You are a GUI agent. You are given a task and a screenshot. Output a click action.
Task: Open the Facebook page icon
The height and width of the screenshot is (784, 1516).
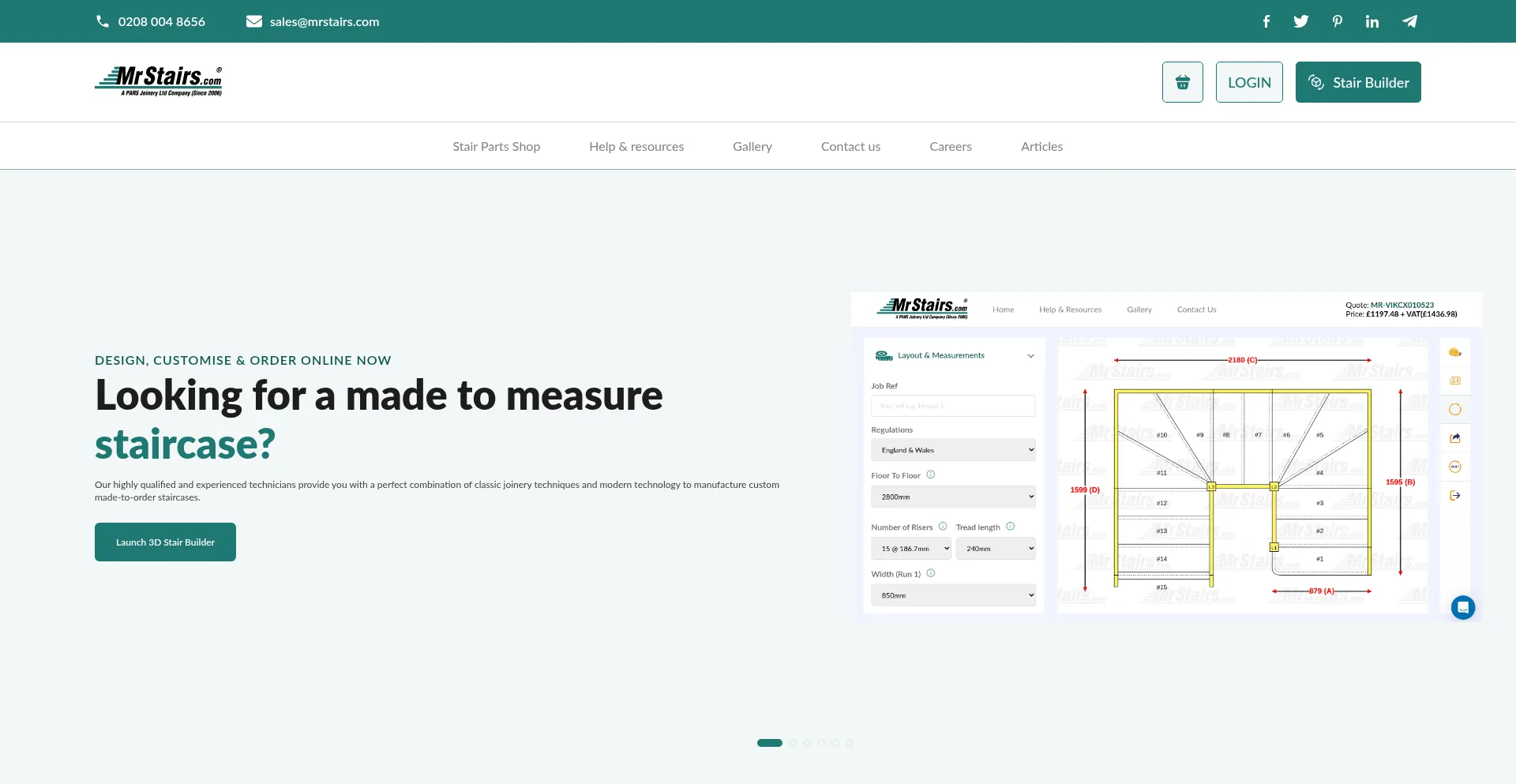[1266, 21]
